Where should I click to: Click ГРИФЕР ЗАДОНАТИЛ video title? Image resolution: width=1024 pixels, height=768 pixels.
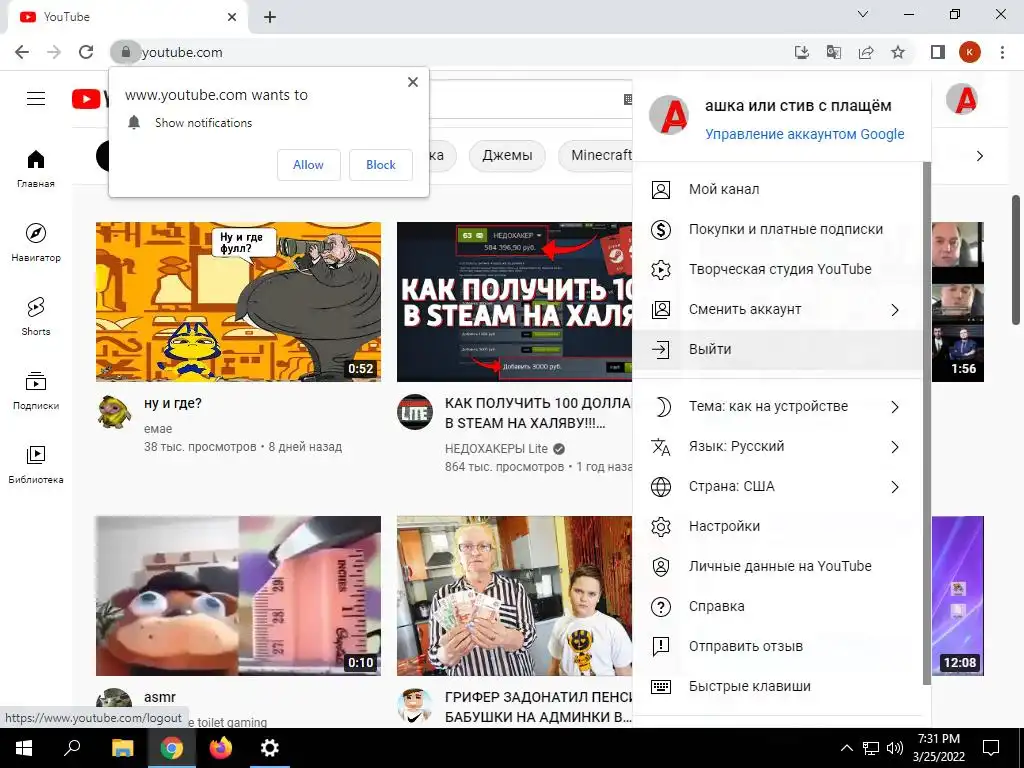pyautogui.click(x=538, y=707)
